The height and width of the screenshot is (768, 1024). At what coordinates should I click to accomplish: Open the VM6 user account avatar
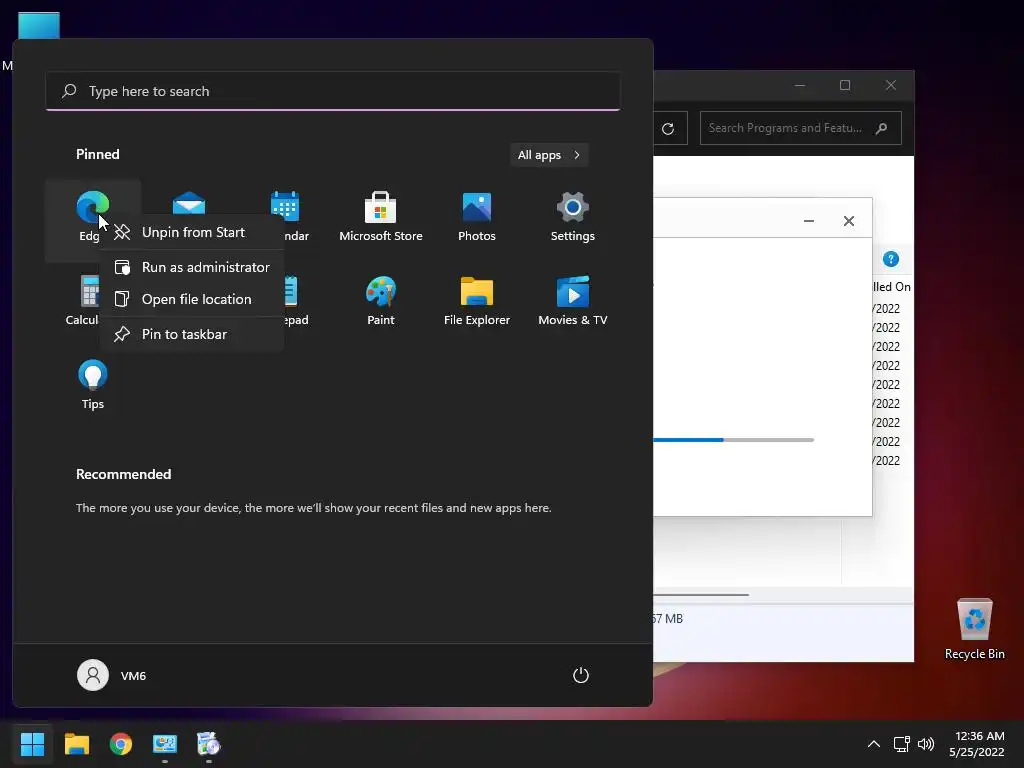coord(93,675)
